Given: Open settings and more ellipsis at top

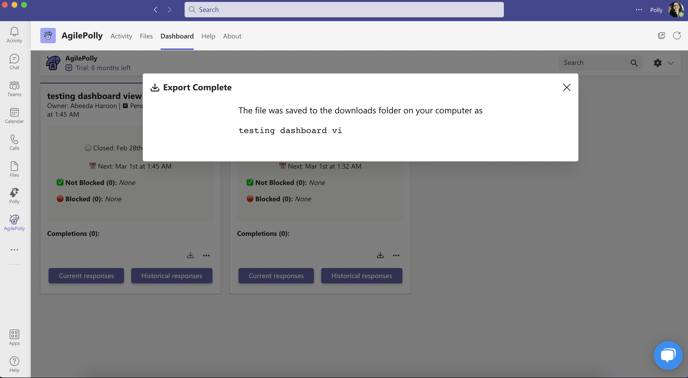Looking at the screenshot, I should pyautogui.click(x=639, y=9).
